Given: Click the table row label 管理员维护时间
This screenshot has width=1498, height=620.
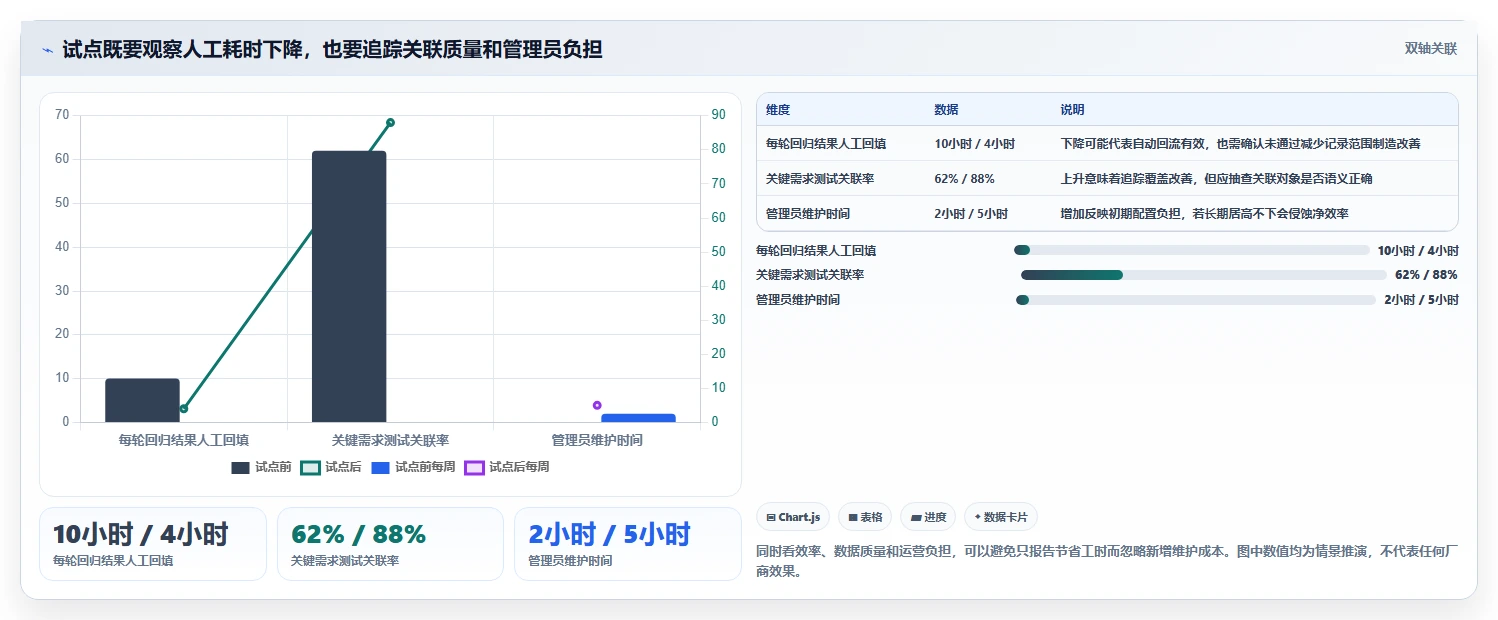Looking at the screenshot, I should 808,214.
